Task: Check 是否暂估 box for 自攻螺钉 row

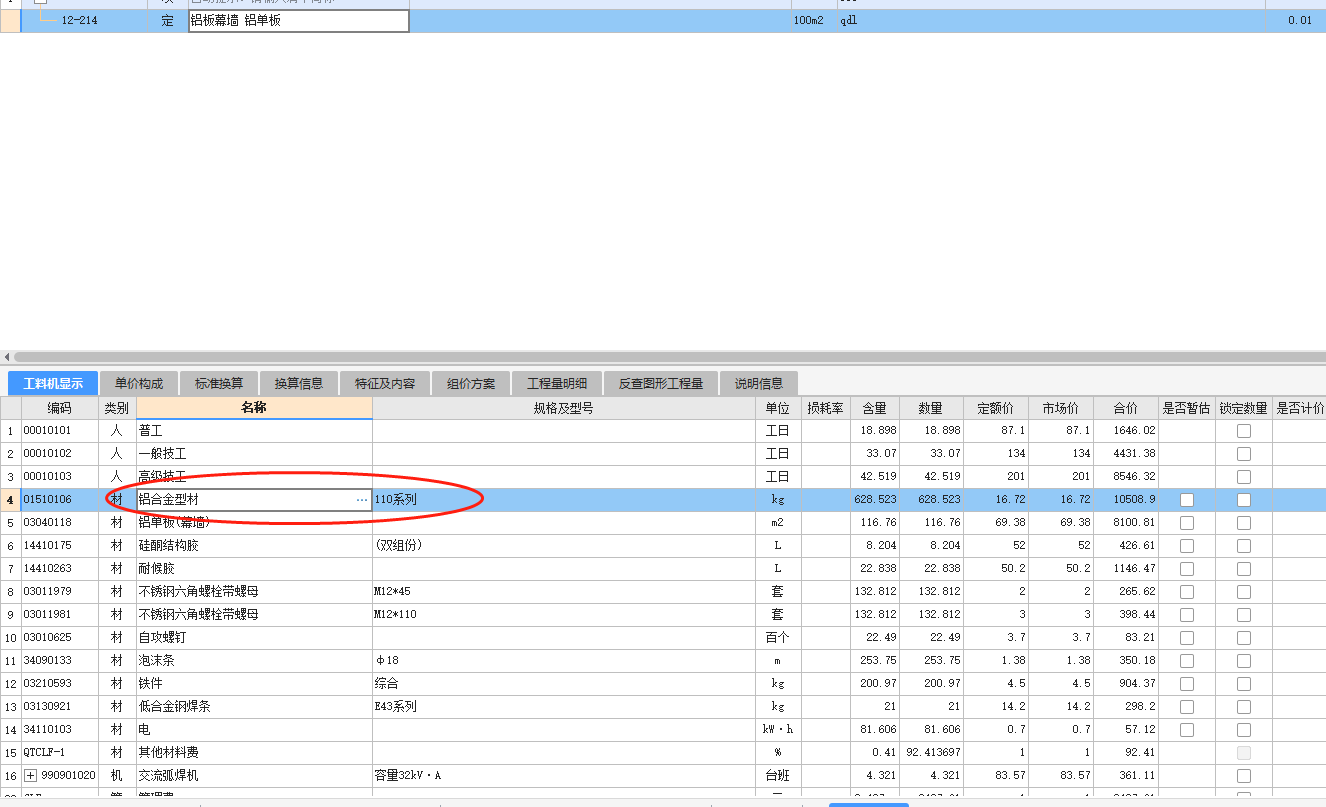Action: [x=1187, y=638]
